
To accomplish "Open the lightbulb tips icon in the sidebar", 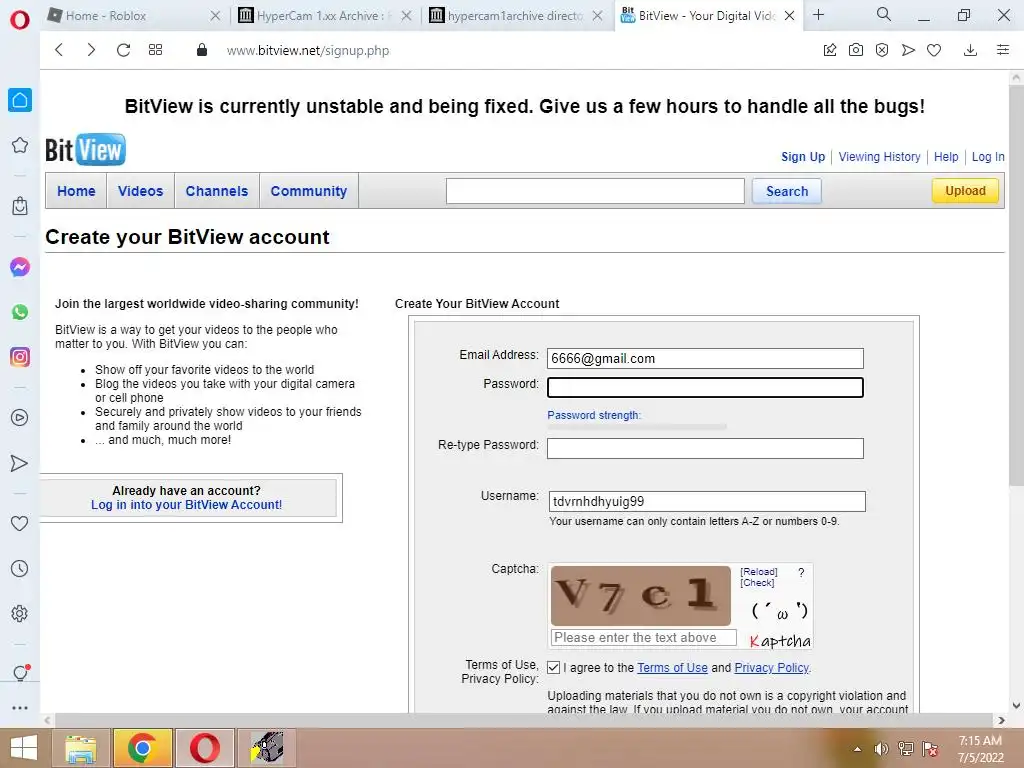I will 20,672.
